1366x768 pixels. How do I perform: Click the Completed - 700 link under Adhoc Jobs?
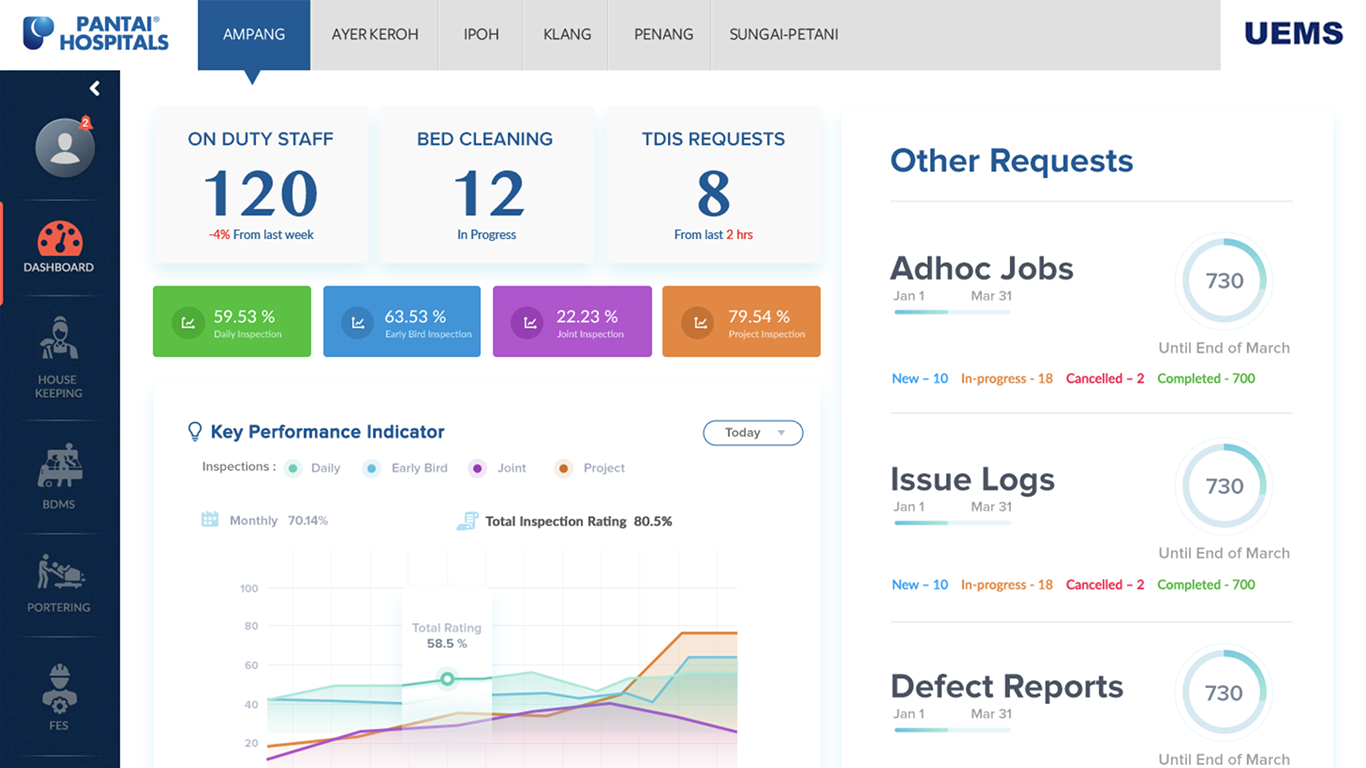click(1206, 379)
